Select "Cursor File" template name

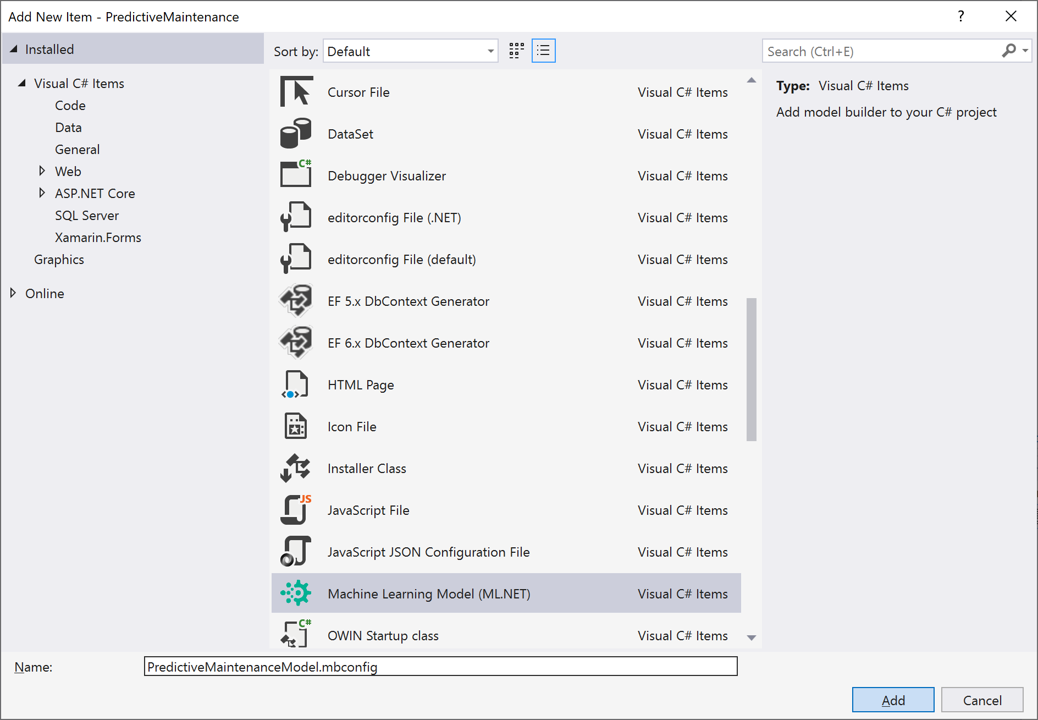click(x=358, y=92)
